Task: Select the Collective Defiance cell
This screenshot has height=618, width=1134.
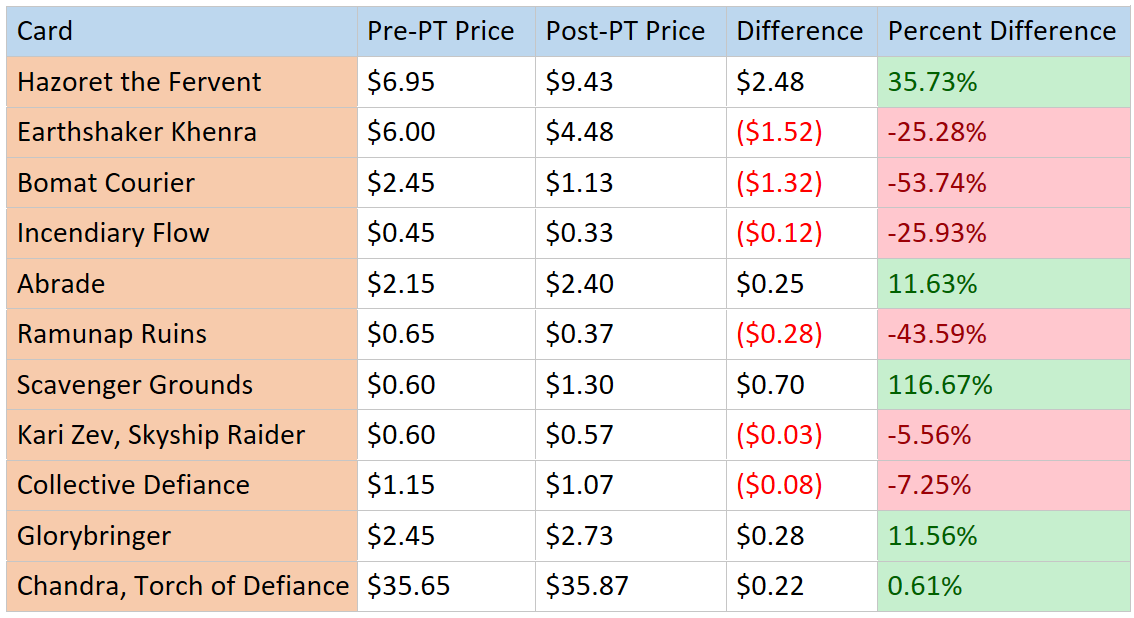Action: [x=181, y=485]
